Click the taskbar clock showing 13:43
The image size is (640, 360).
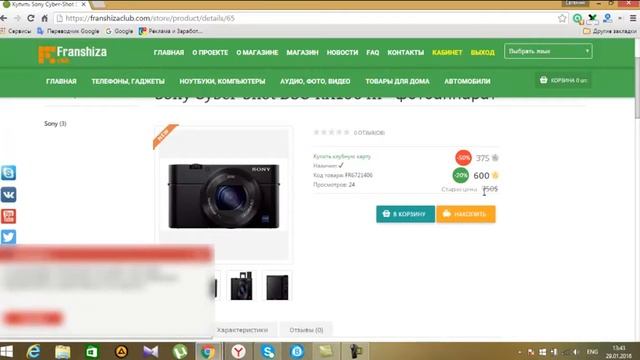(x=618, y=352)
